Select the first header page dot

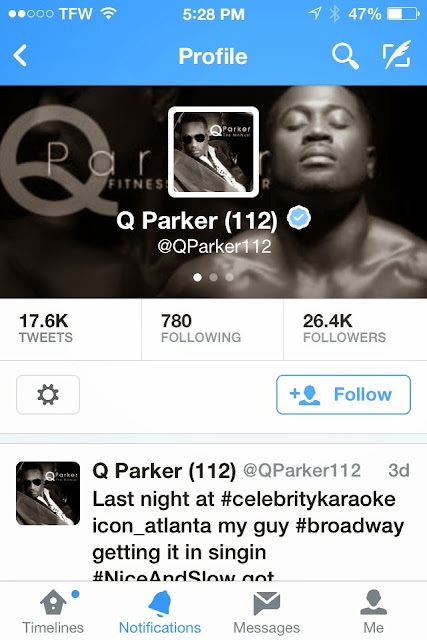pyautogui.click(x=198, y=277)
